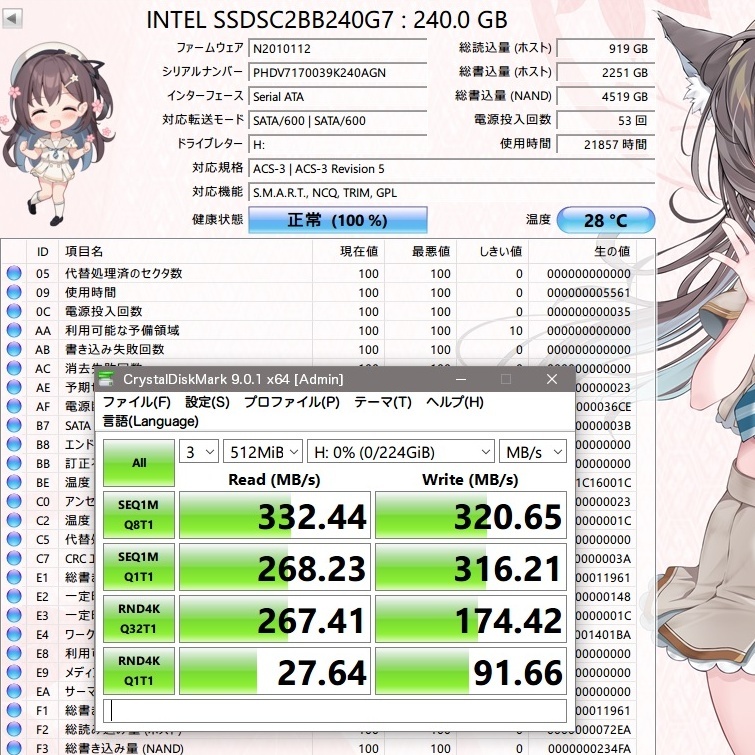Run the SEQ1M Q1T1 benchmark
Image resolution: width=755 pixels, height=755 pixels.
coord(139,567)
